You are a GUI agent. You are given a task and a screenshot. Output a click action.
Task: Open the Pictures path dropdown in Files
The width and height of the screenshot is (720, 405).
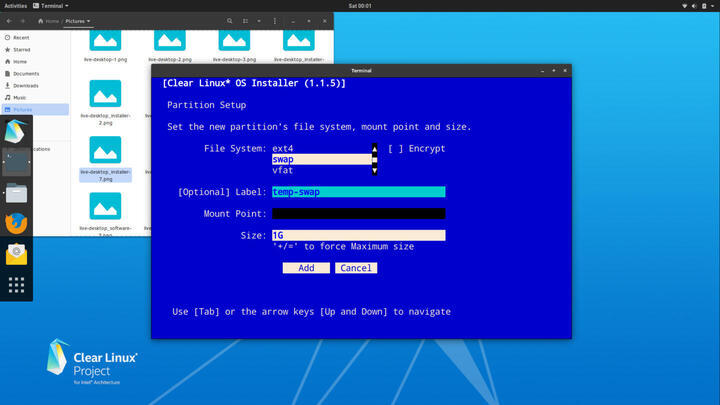78,21
